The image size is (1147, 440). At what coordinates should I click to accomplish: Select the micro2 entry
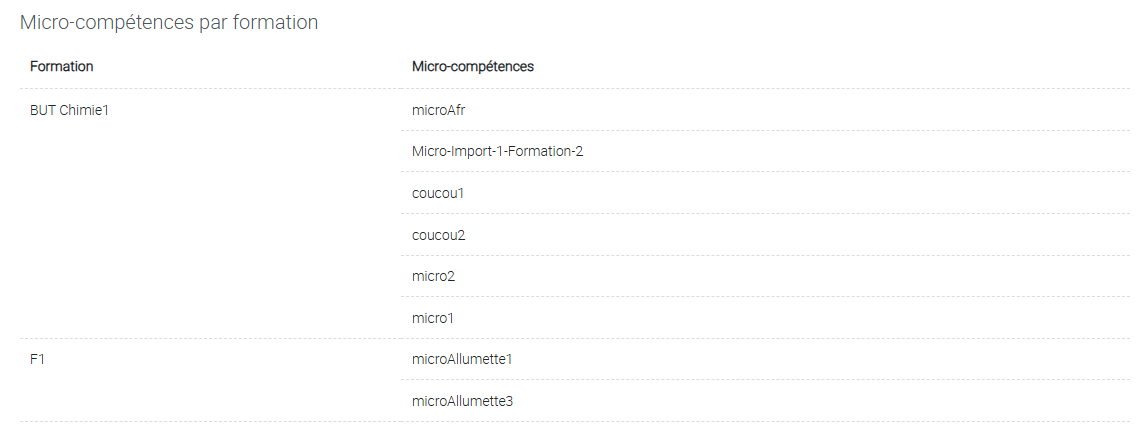433,276
